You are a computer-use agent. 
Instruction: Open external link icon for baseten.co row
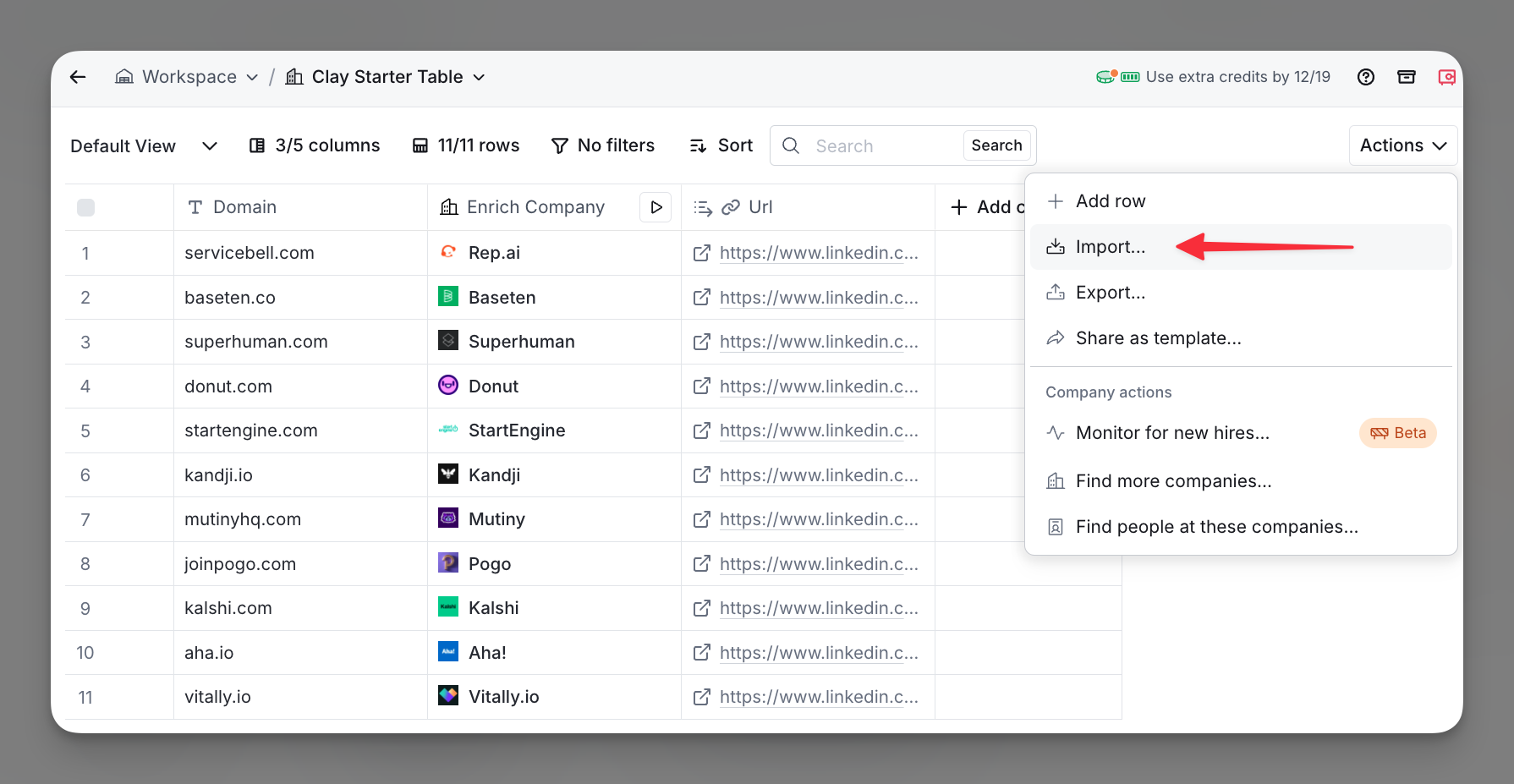pyautogui.click(x=701, y=298)
